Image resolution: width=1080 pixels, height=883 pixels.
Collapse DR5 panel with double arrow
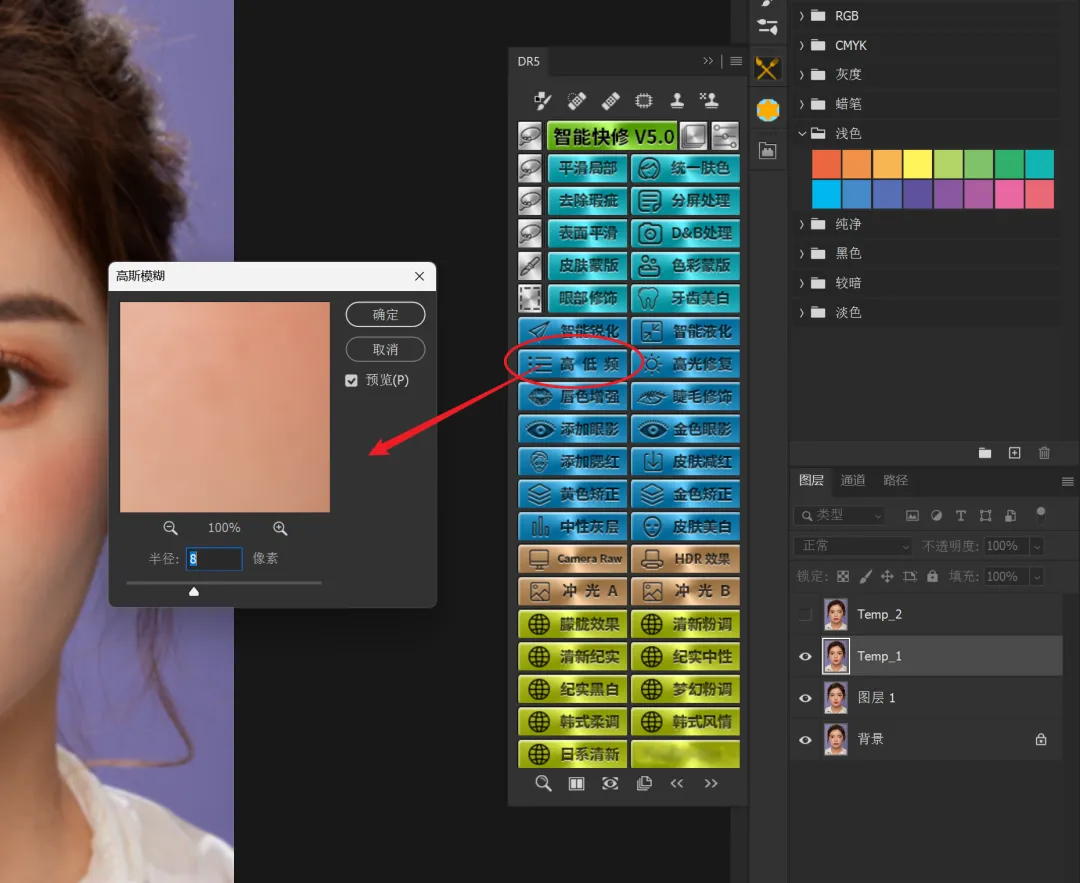pyautogui.click(x=708, y=61)
